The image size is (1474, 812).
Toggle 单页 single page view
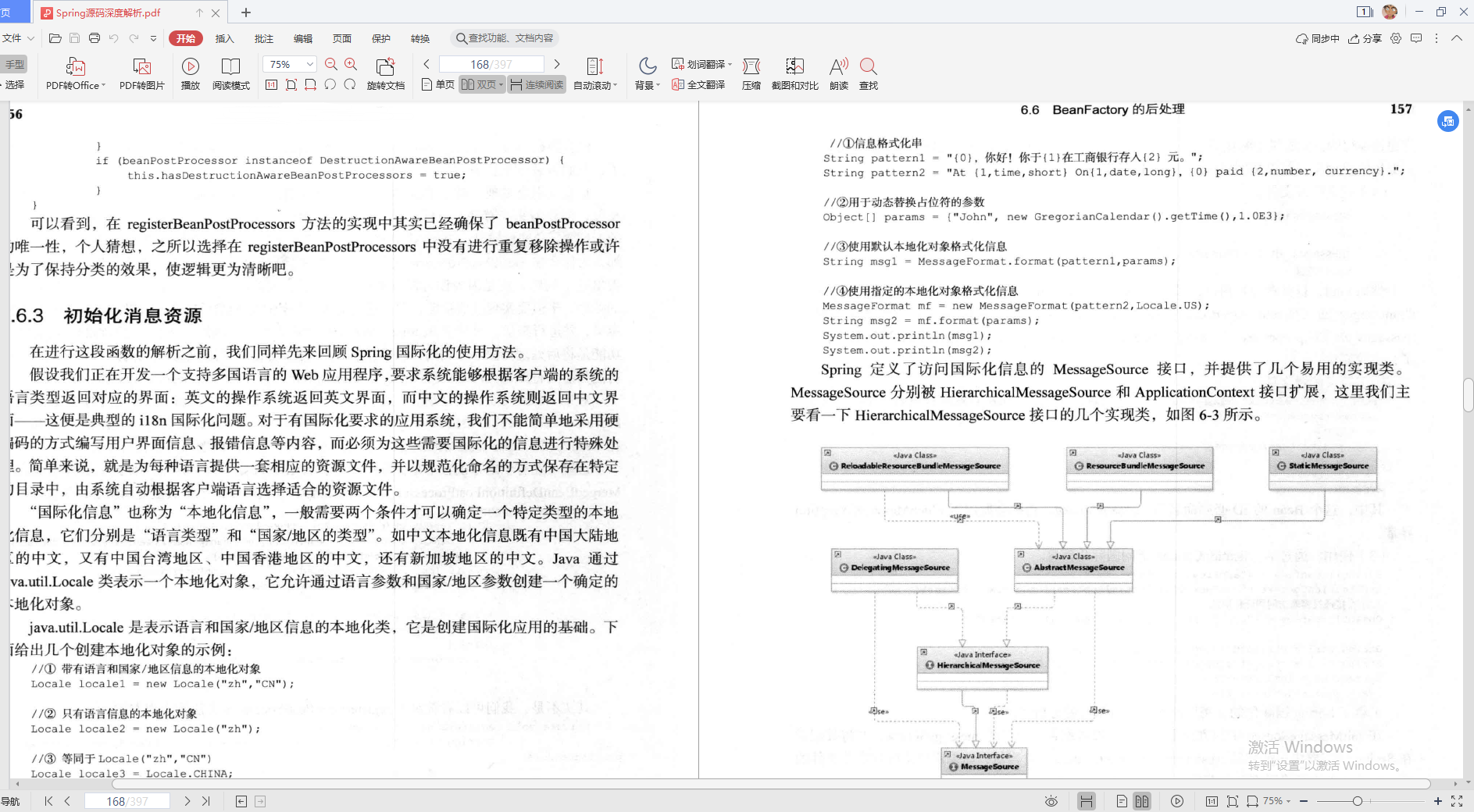click(x=438, y=84)
